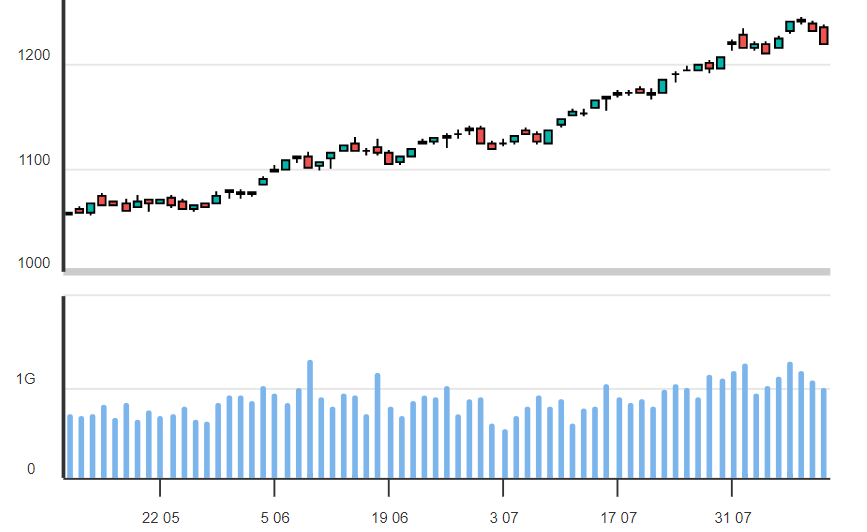The image size is (867, 532).
Task: Click the gray horizontal bar below price chart
Action: [447, 271]
